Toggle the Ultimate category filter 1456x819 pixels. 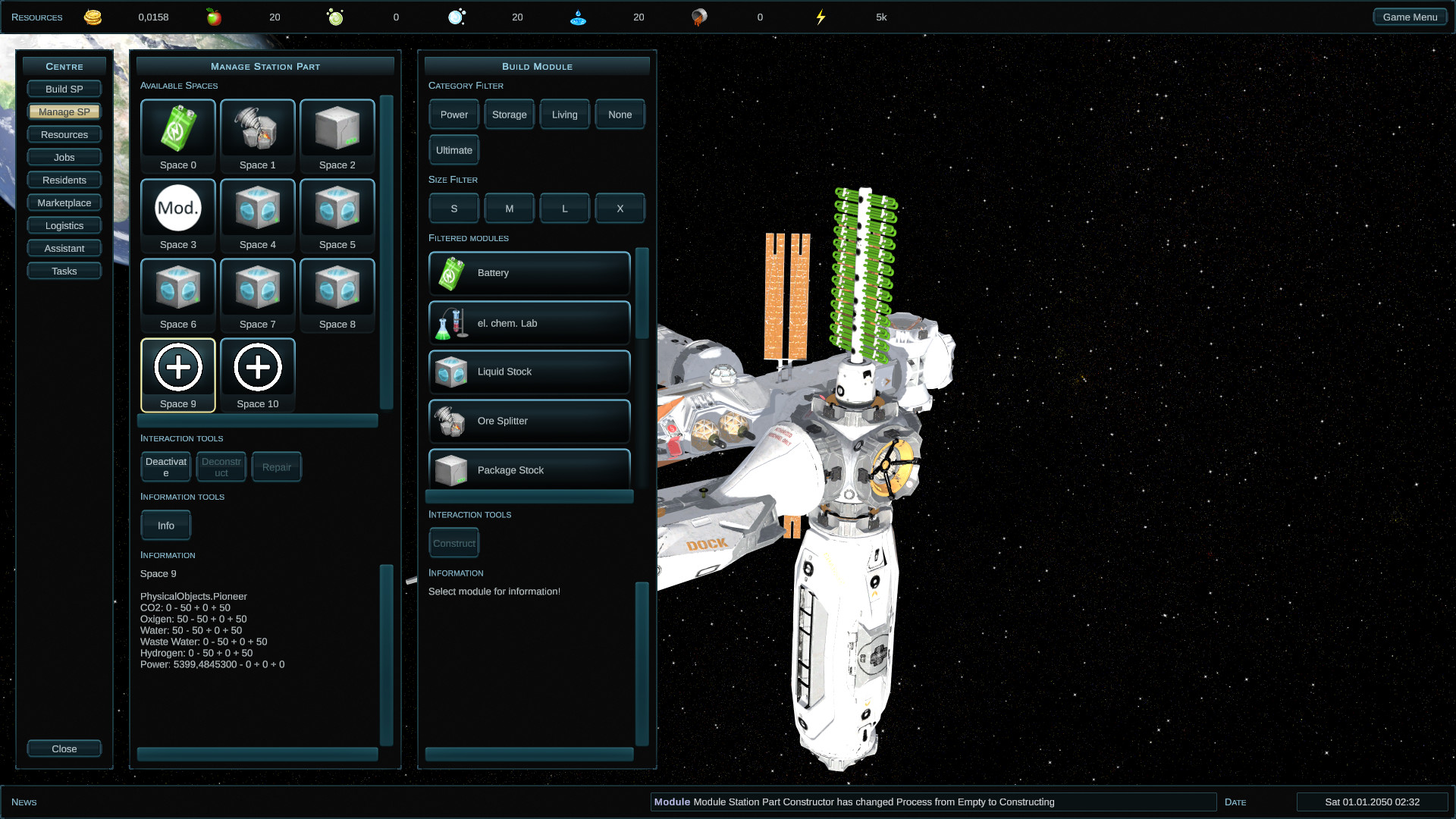[x=454, y=150]
